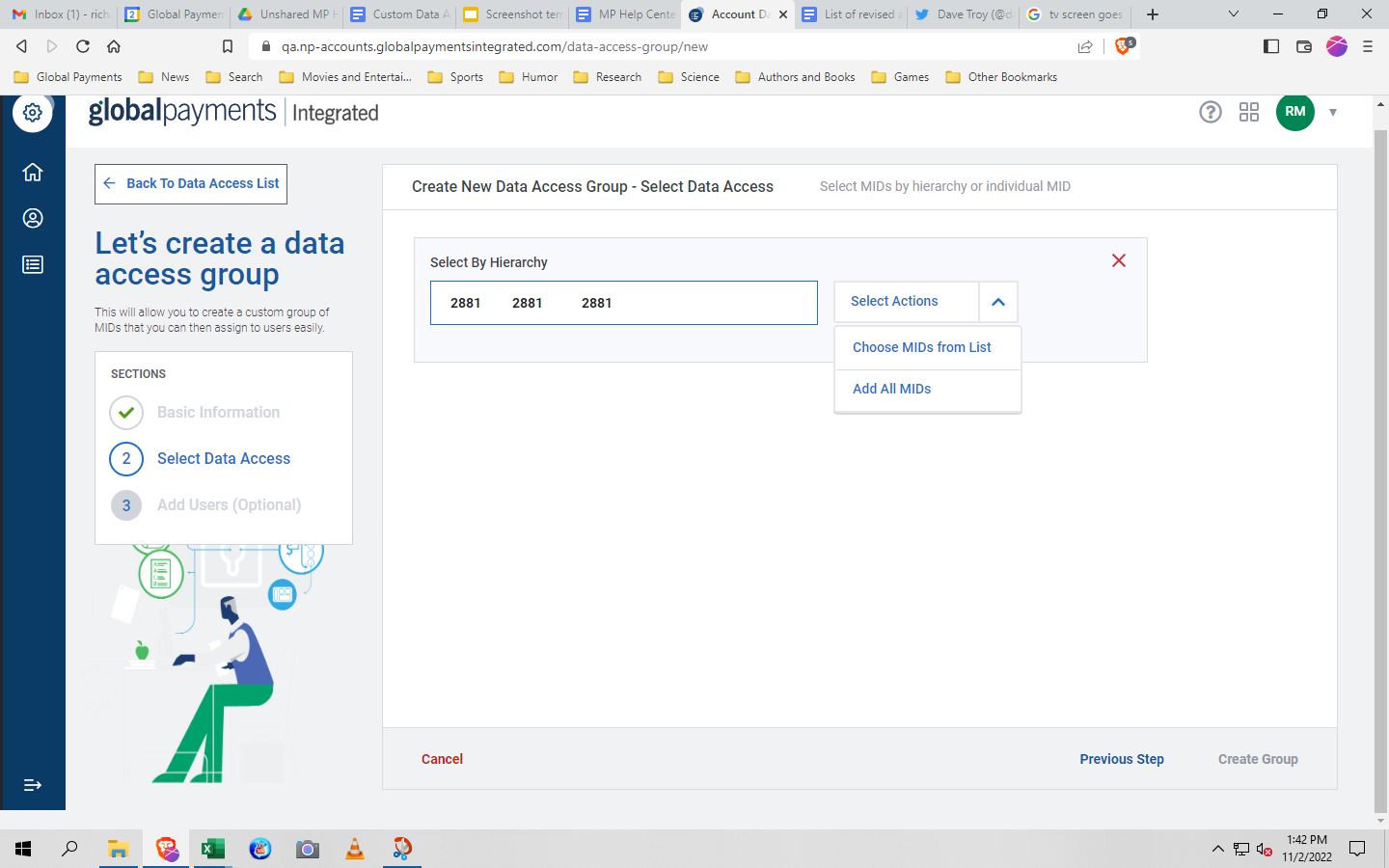Screen dimensions: 1389x868
Task: Open Excel from the taskbar
Action: pos(212,849)
